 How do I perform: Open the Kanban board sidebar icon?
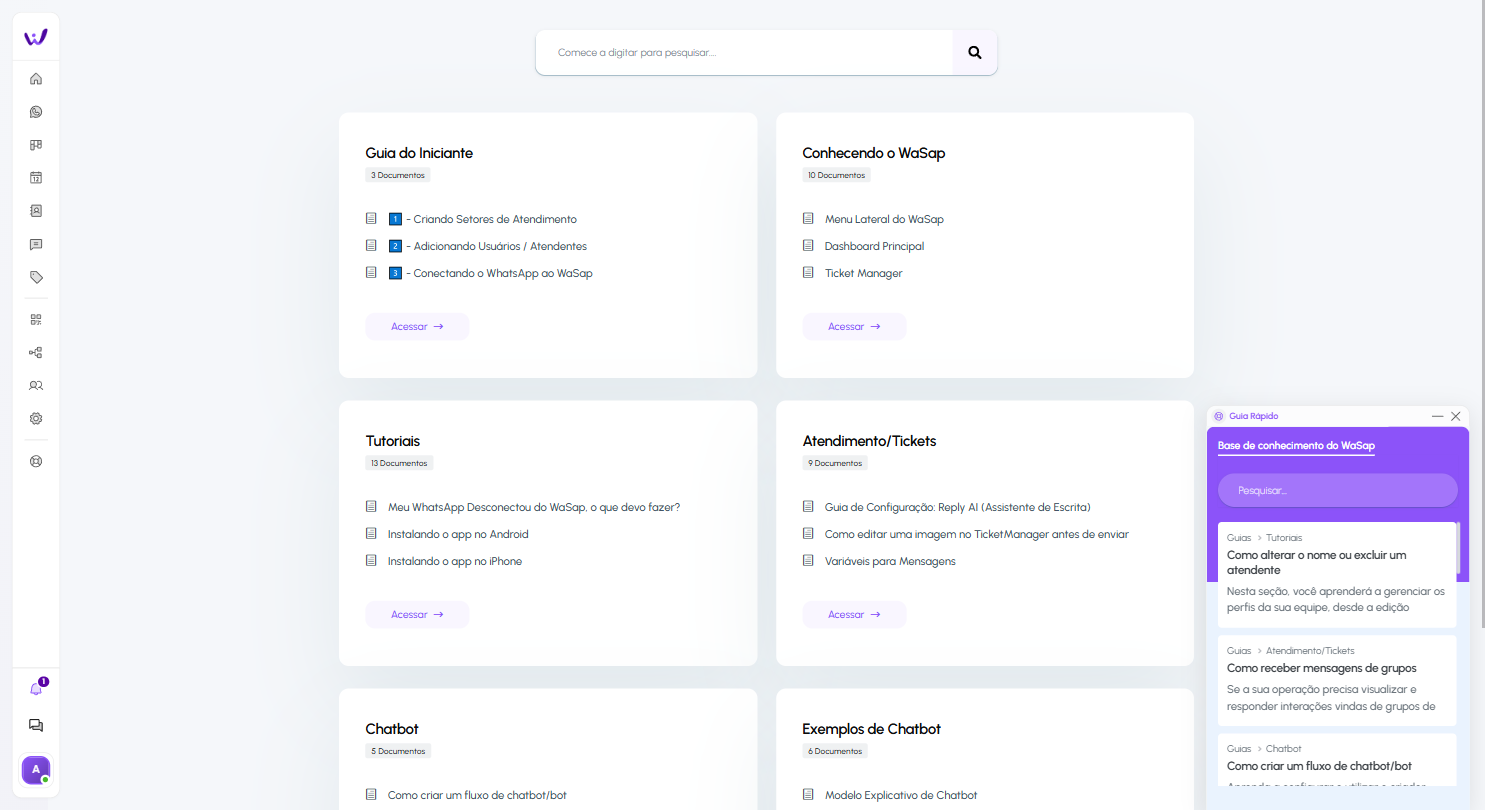[x=36, y=145]
